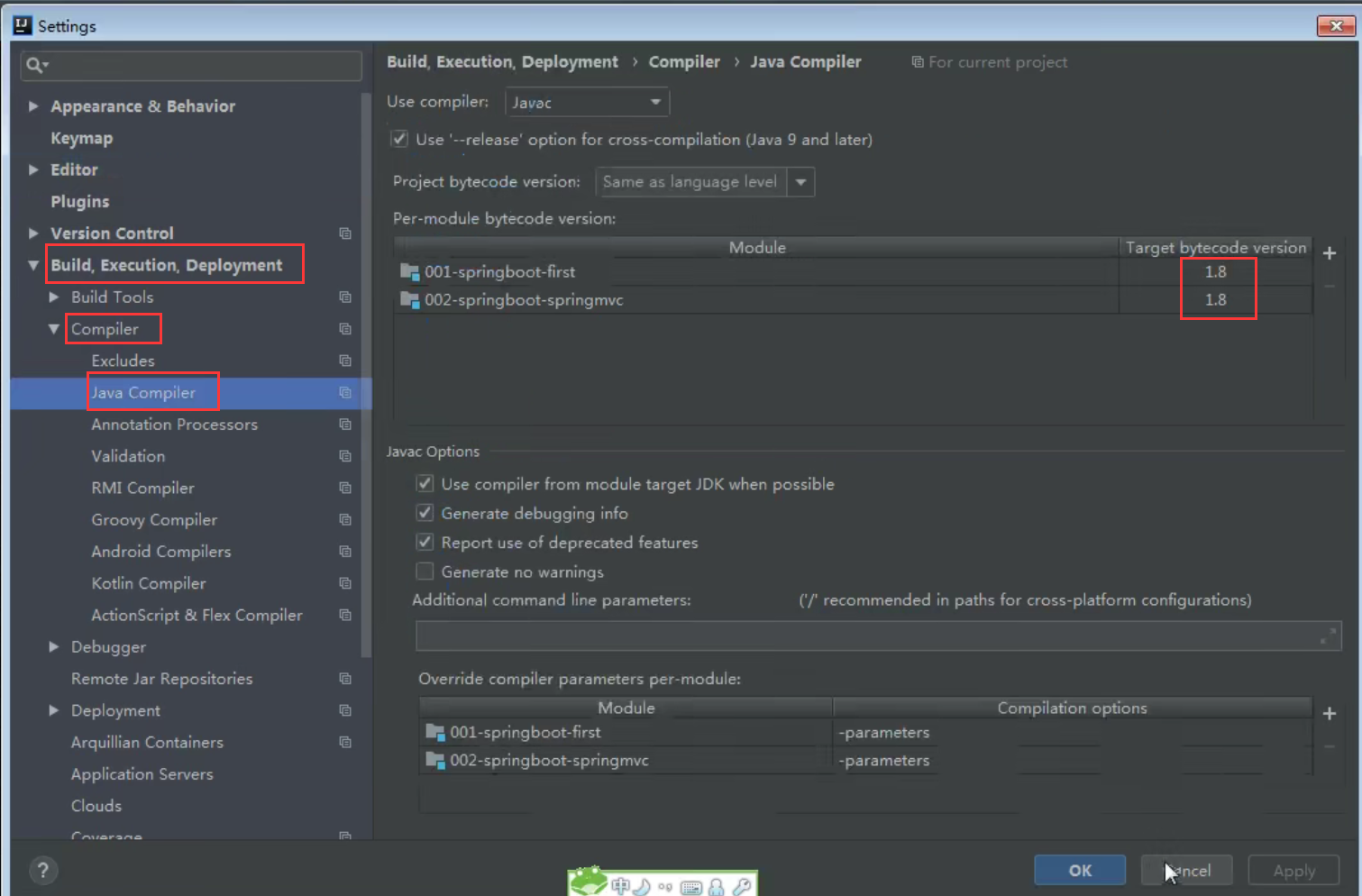This screenshot has height=896, width=1362.
Task: Add a per-module compiler parameters override
Action: click(1330, 713)
